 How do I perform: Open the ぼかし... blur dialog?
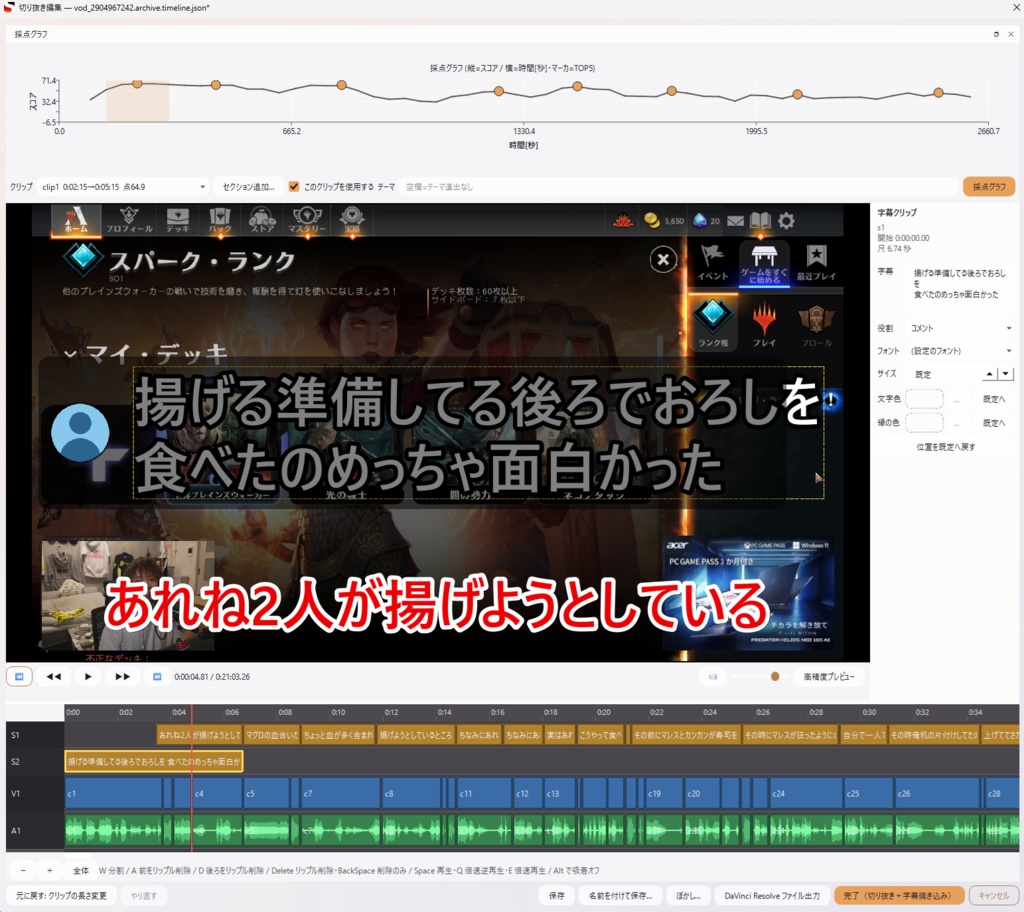coord(688,896)
